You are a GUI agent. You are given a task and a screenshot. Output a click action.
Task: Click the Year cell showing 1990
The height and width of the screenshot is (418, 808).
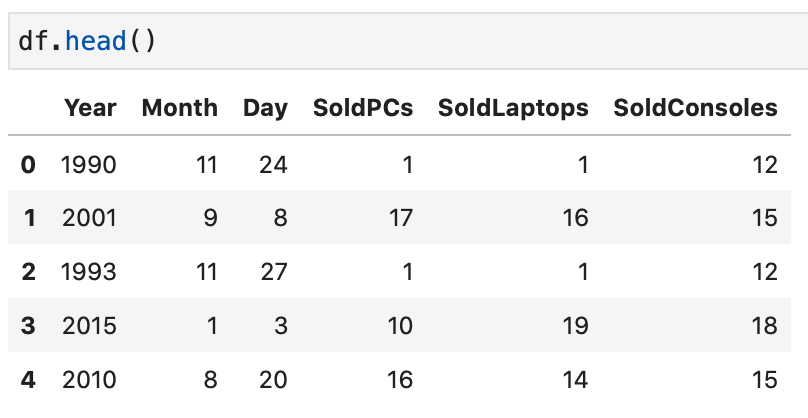click(x=89, y=164)
